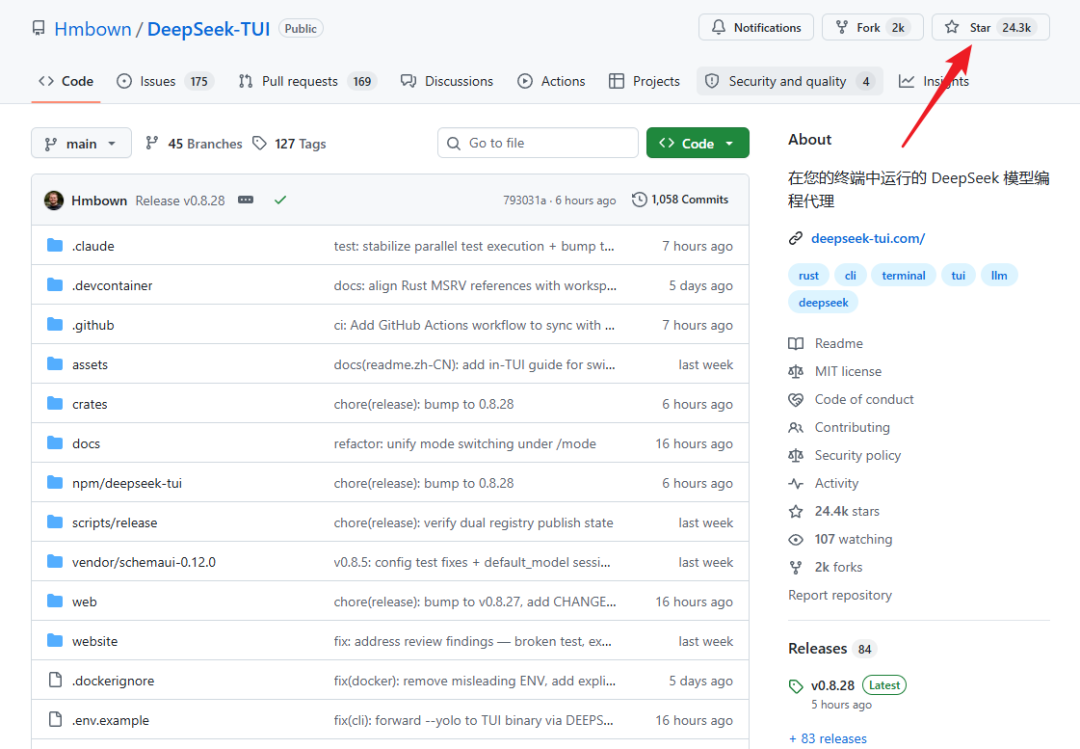This screenshot has width=1080, height=749.
Task: Click Report repository link
Action: click(840, 595)
